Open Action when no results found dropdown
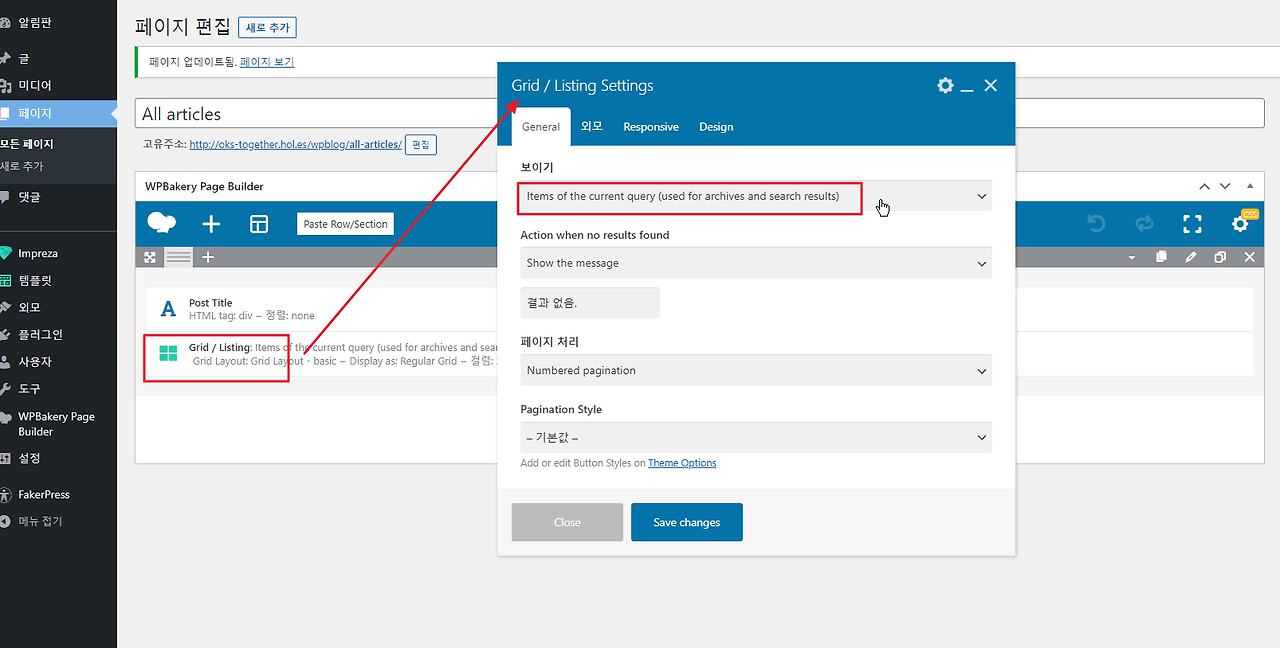The height and width of the screenshot is (648, 1280). click(x=756, y=263)
